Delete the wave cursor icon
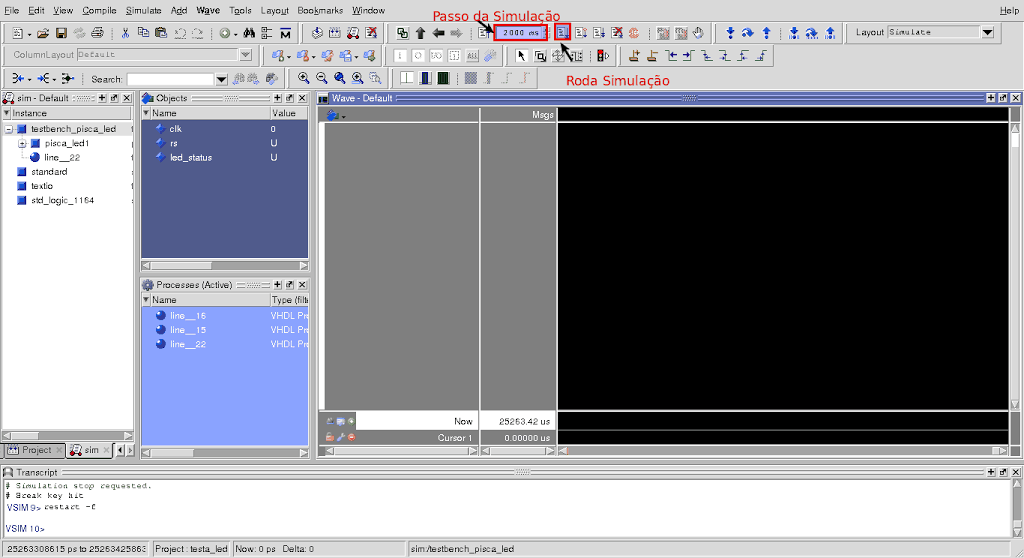 (652, 56)
